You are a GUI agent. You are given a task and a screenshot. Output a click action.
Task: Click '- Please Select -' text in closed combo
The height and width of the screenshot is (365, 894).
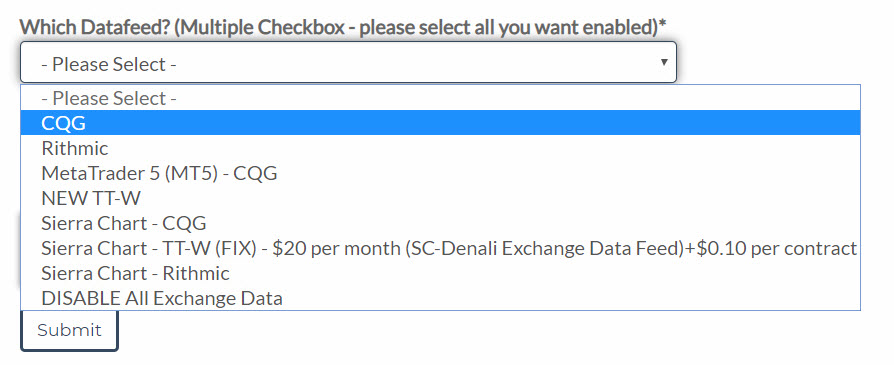coord(109,64)
